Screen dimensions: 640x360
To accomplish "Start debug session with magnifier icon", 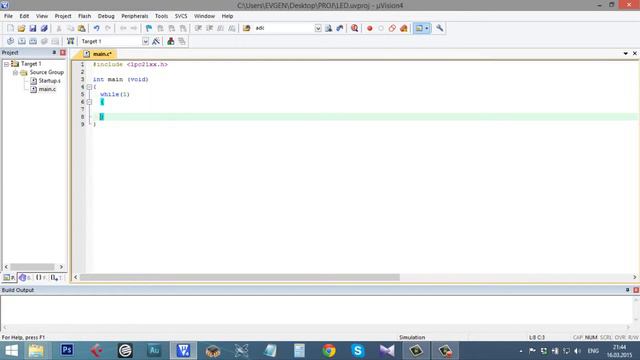I will point(354,28).
